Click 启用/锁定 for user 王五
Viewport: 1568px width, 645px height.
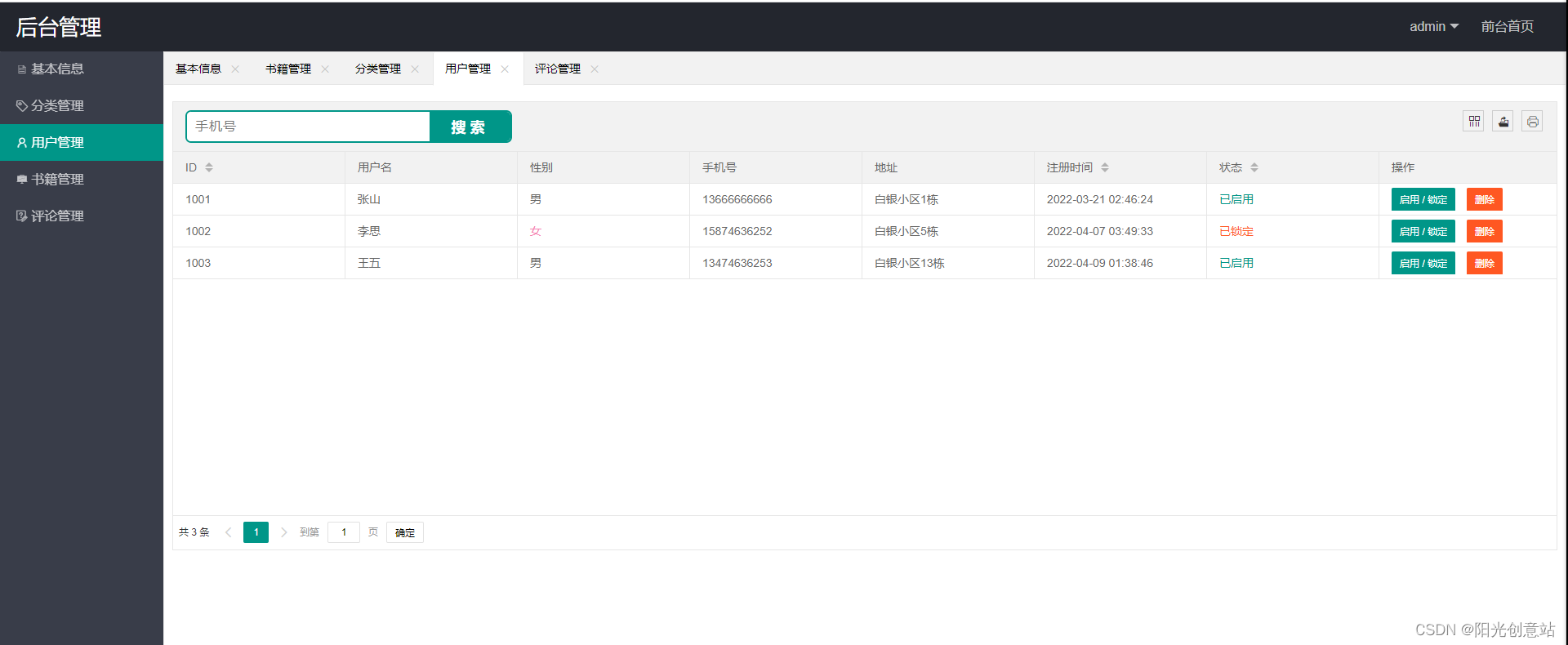click(x=1423, y=263)
